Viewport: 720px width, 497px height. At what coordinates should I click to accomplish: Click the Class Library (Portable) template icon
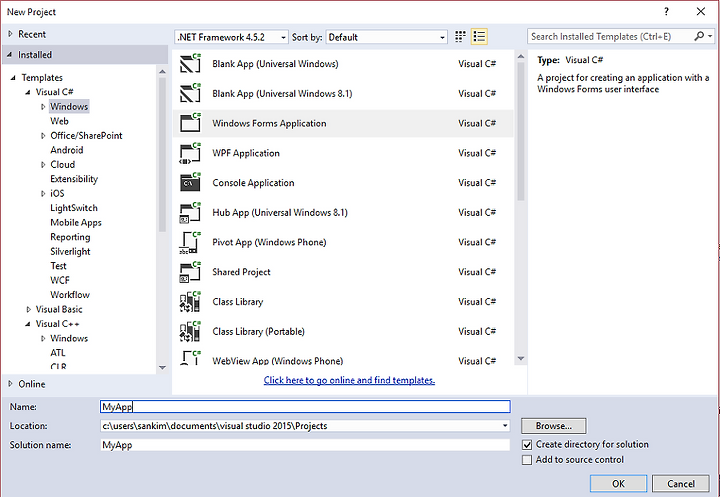tap(190, 331)
